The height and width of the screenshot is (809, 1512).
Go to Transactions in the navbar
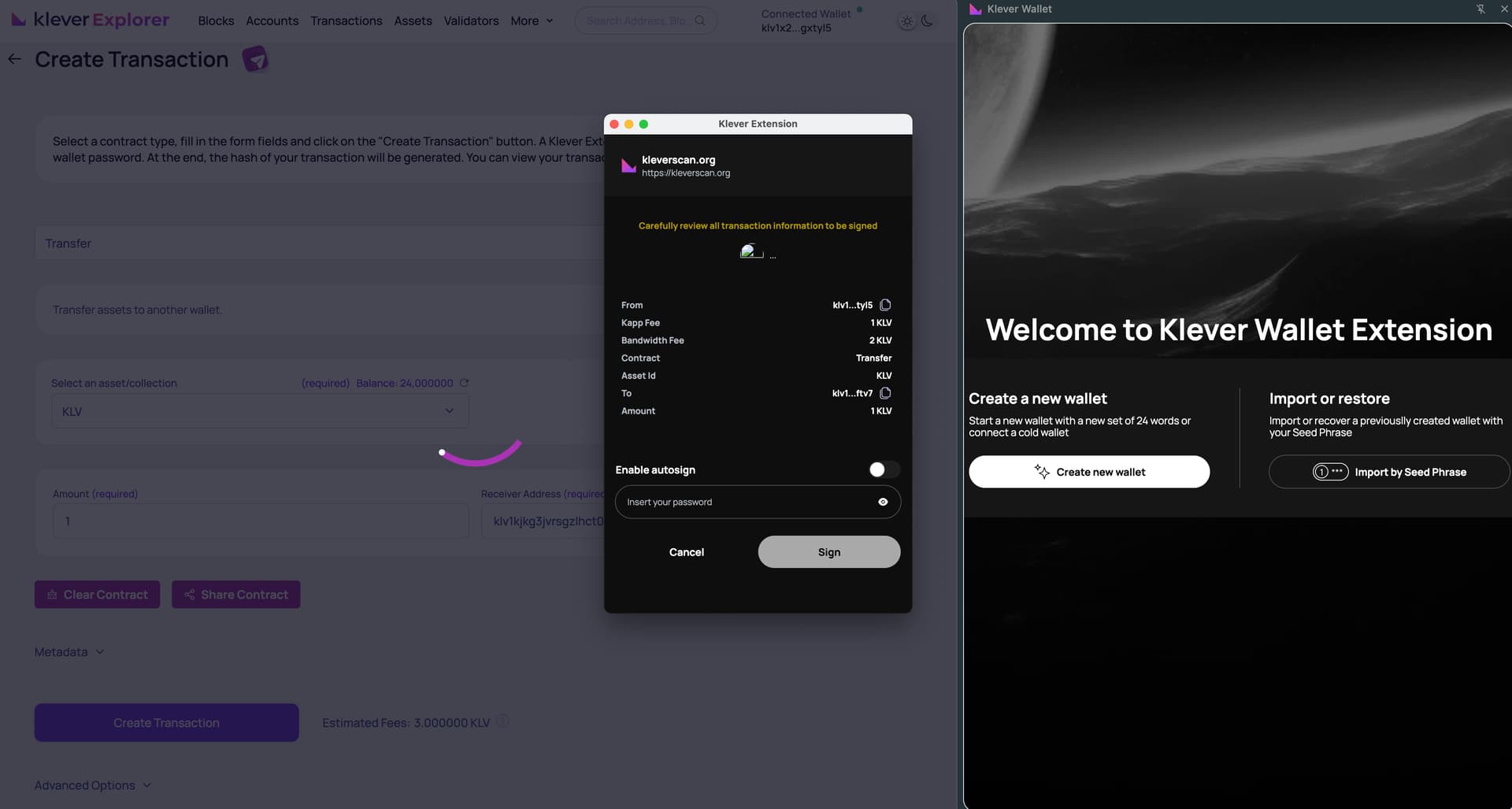[x=346, y=20]
